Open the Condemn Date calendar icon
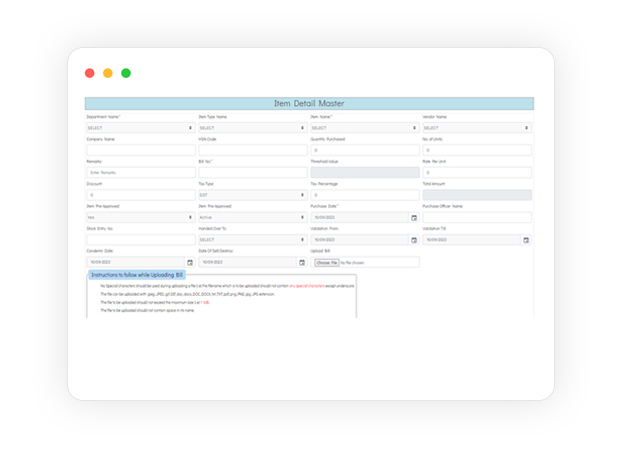Viewport: 622px width, 450px height. 190,262
